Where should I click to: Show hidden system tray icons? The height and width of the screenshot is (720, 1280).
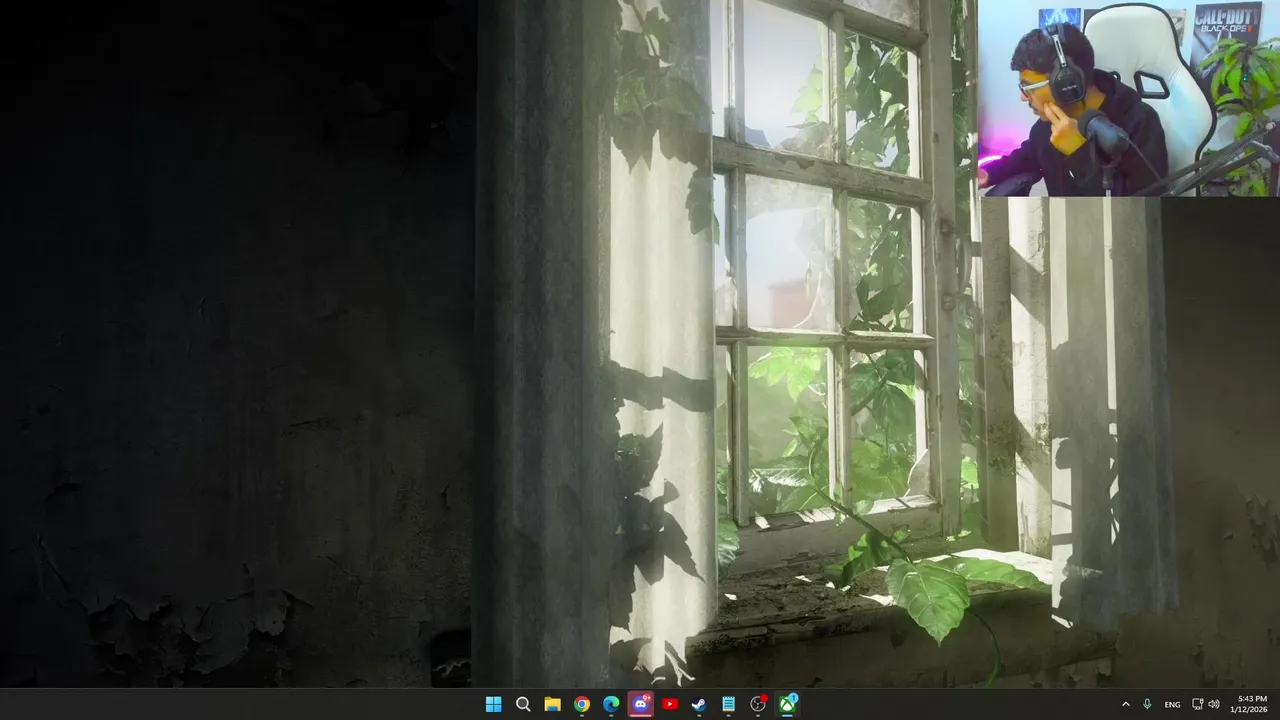click(1125, 704)
